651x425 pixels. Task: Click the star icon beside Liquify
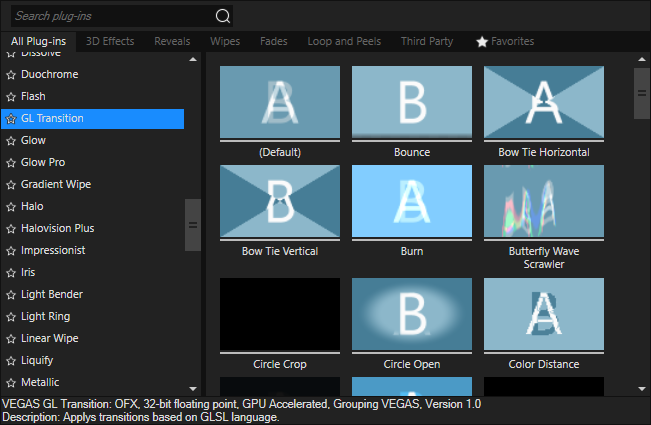(11, 361)
